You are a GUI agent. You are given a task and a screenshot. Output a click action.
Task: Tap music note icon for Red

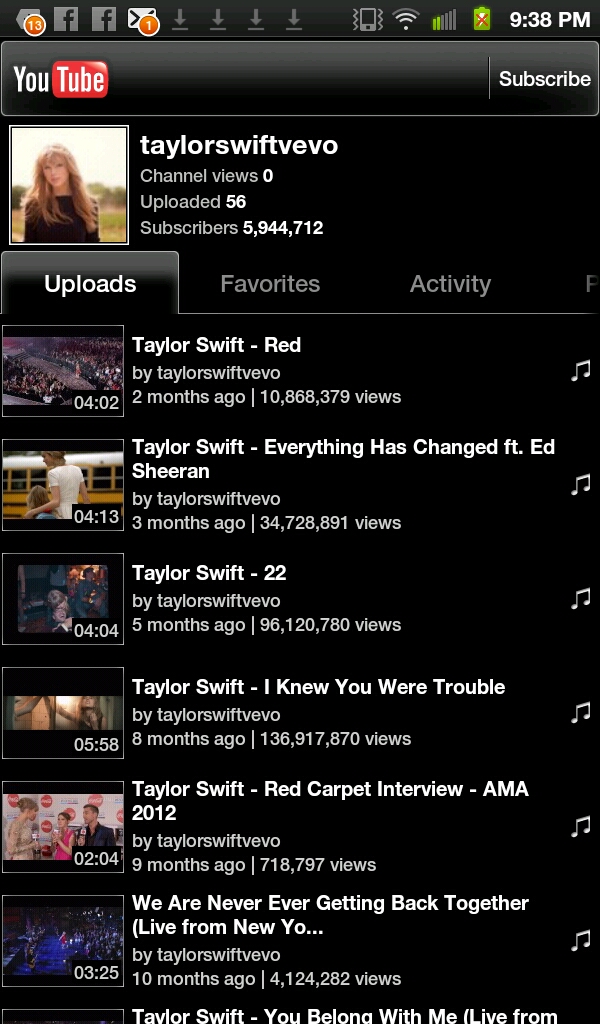click(580, 370)
